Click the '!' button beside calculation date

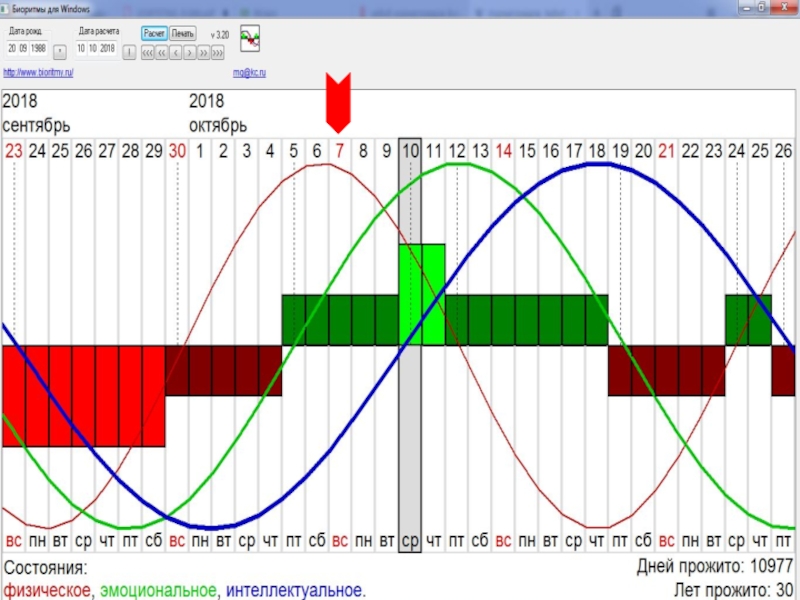click(129, 51)
